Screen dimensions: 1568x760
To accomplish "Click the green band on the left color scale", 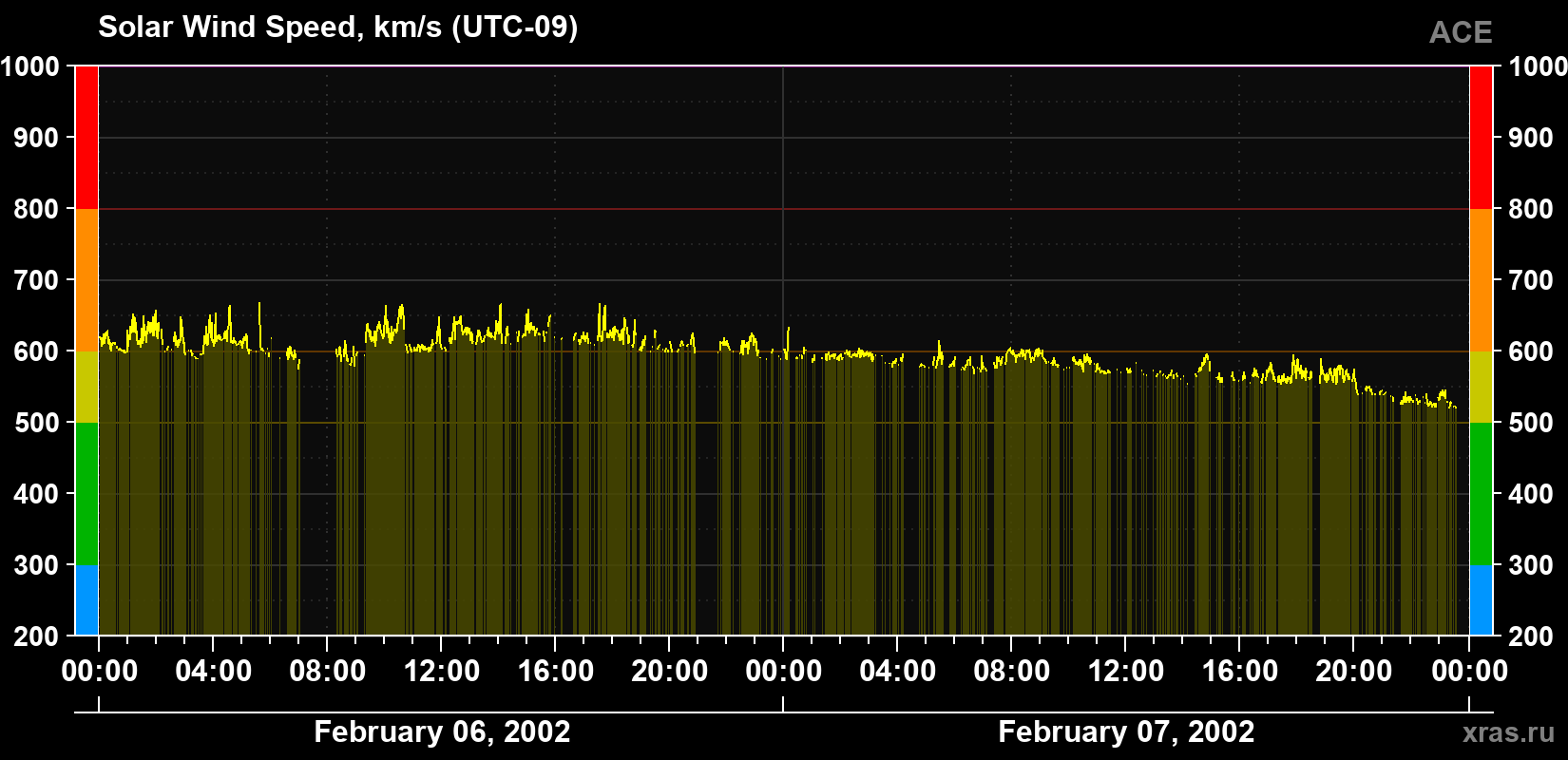I will [x=86, y=494].
